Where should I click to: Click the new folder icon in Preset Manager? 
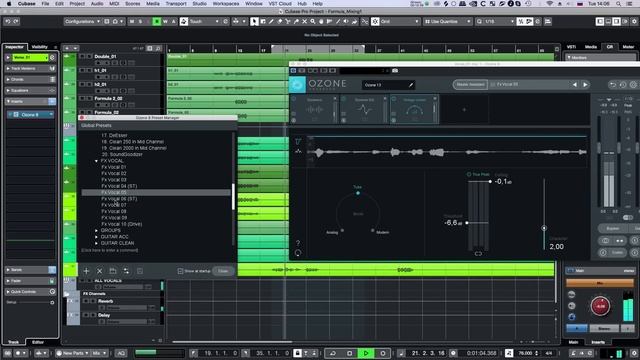[113, 271]
